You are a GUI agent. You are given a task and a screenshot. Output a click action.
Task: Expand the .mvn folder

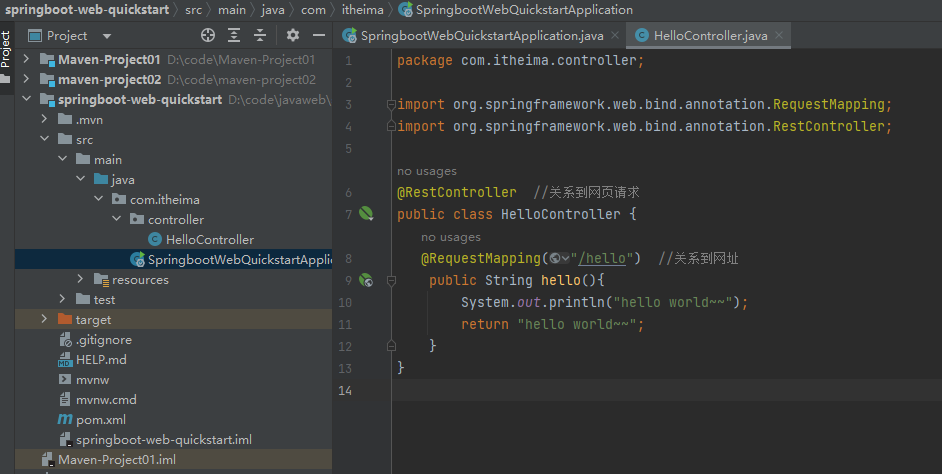point(44,120)
